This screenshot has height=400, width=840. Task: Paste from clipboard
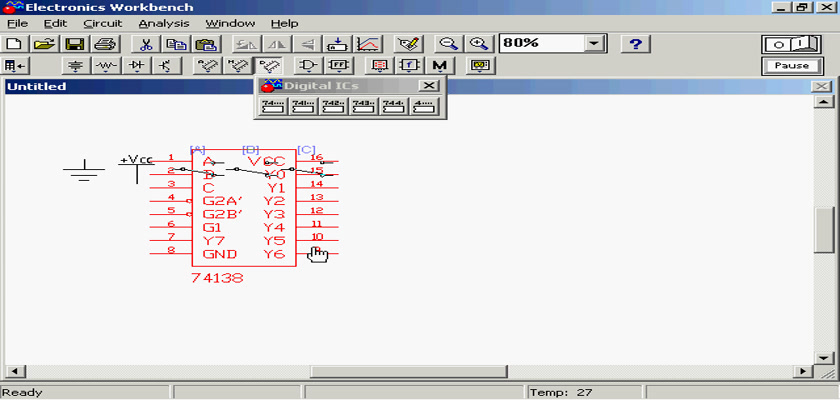point(205,44)
